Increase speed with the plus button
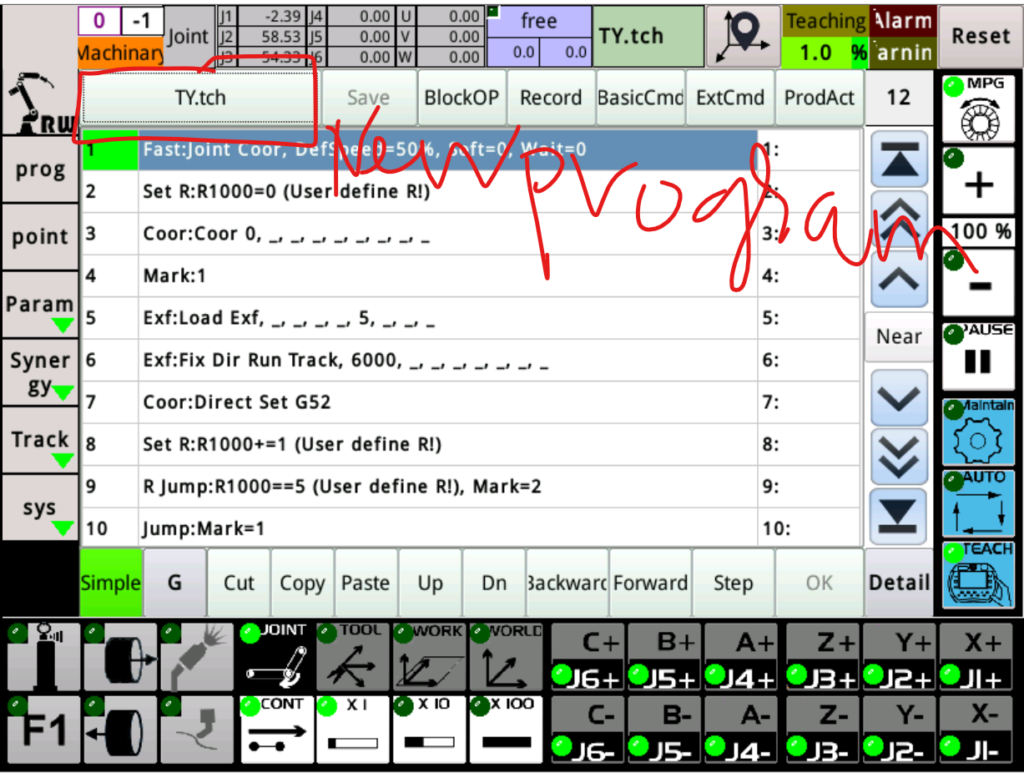The image size is (1024, 773). pyautogui.click(x=978, y=183)
